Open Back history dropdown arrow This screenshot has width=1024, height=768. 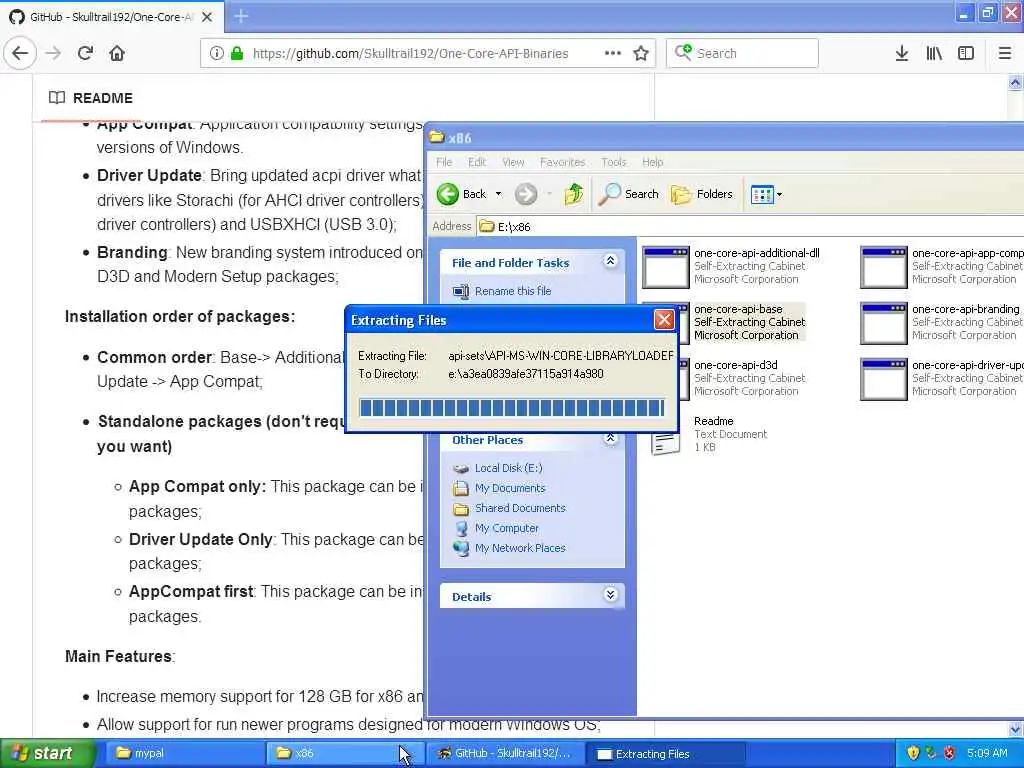point(498,194)
